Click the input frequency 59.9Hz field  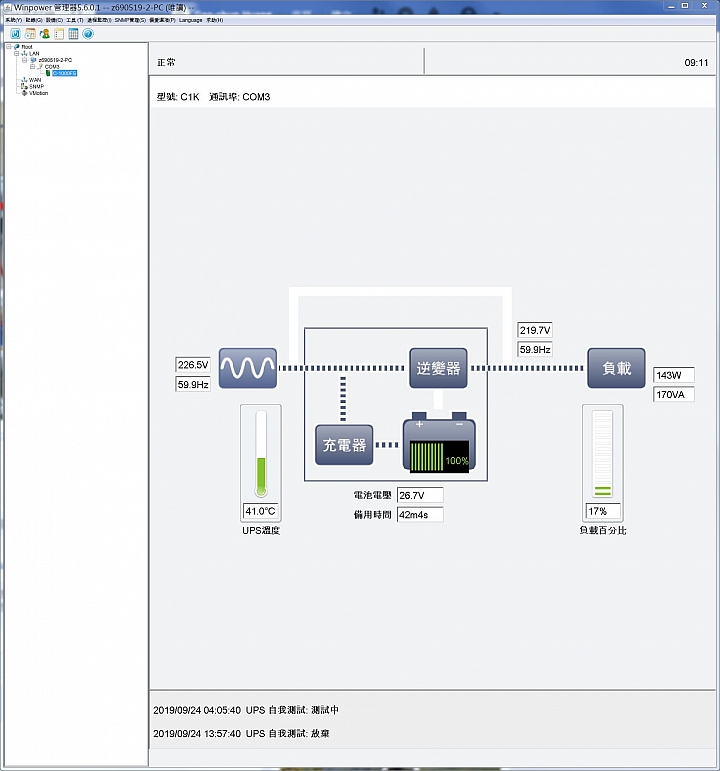pos(193,385)
